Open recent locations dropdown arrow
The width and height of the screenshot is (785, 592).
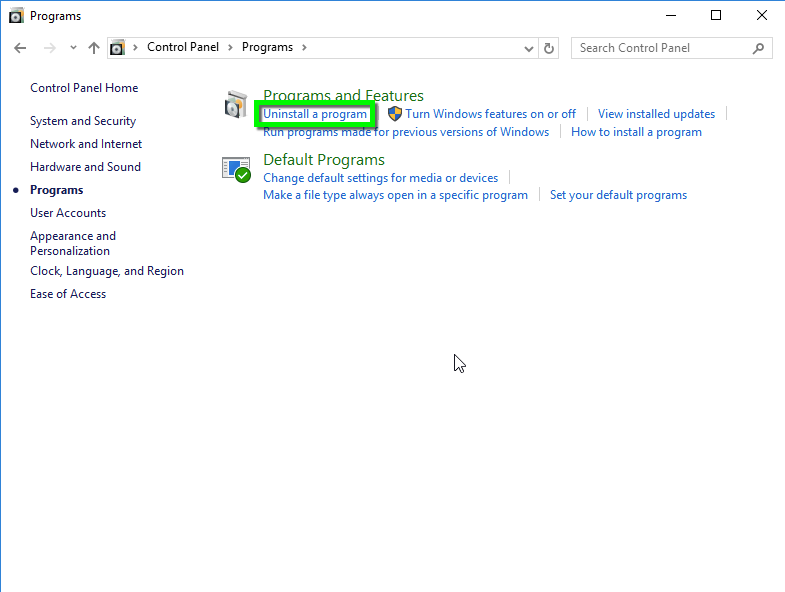pos(74,48)
